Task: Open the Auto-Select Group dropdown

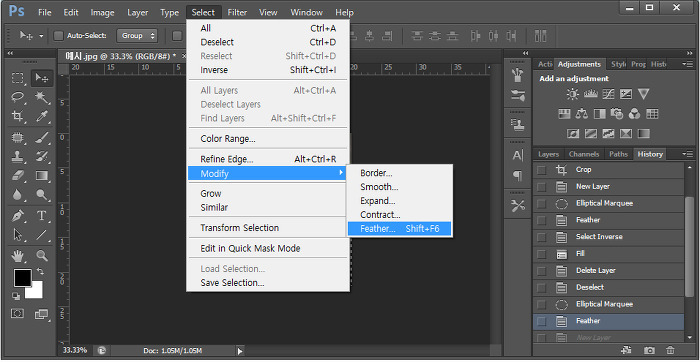Action: coord(137,36)
